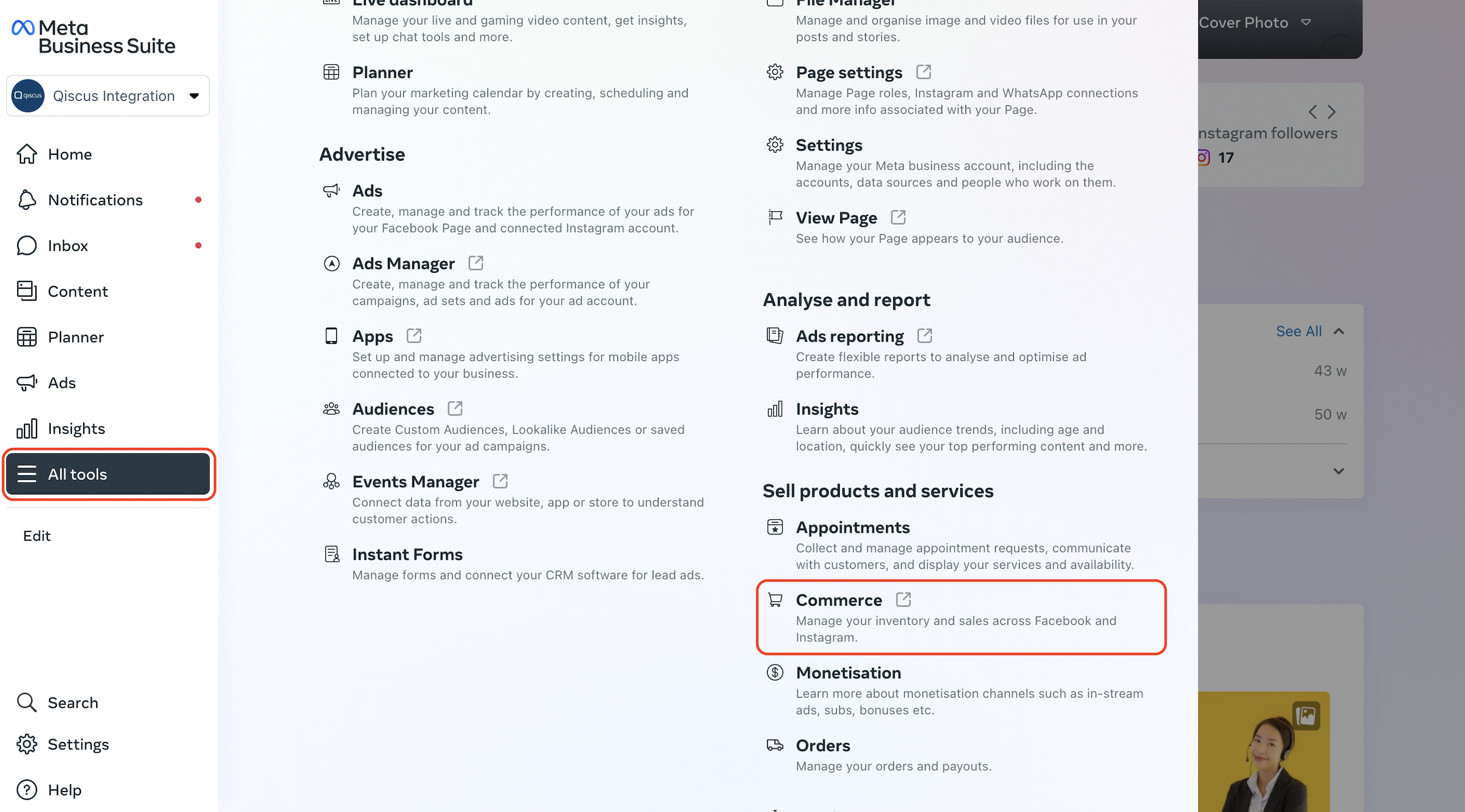Screen dimensions: 1465x812
Task: Select All tools in the sidebar
Action: pos(108,474)
